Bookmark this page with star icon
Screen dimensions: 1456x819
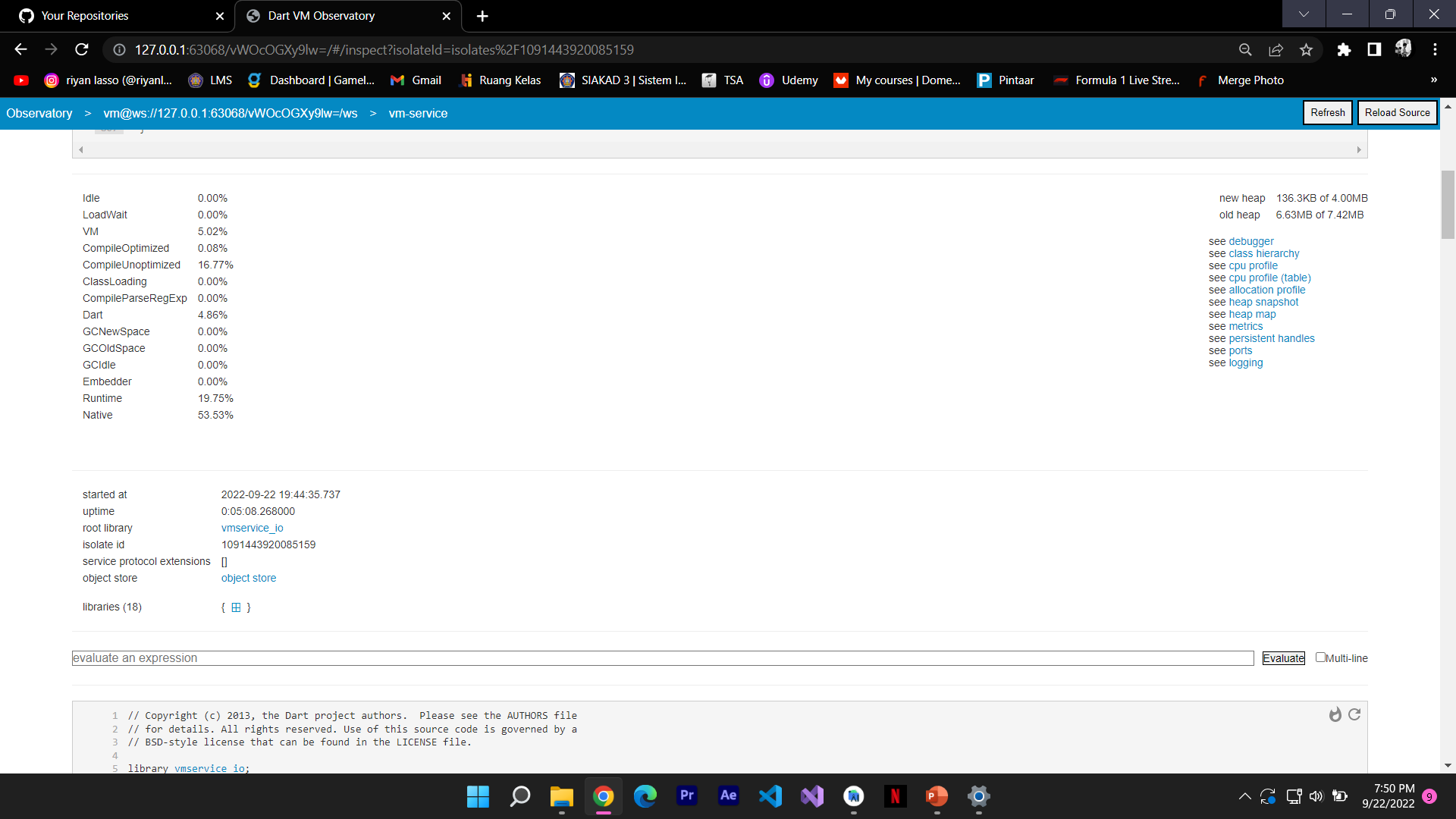1306,50
